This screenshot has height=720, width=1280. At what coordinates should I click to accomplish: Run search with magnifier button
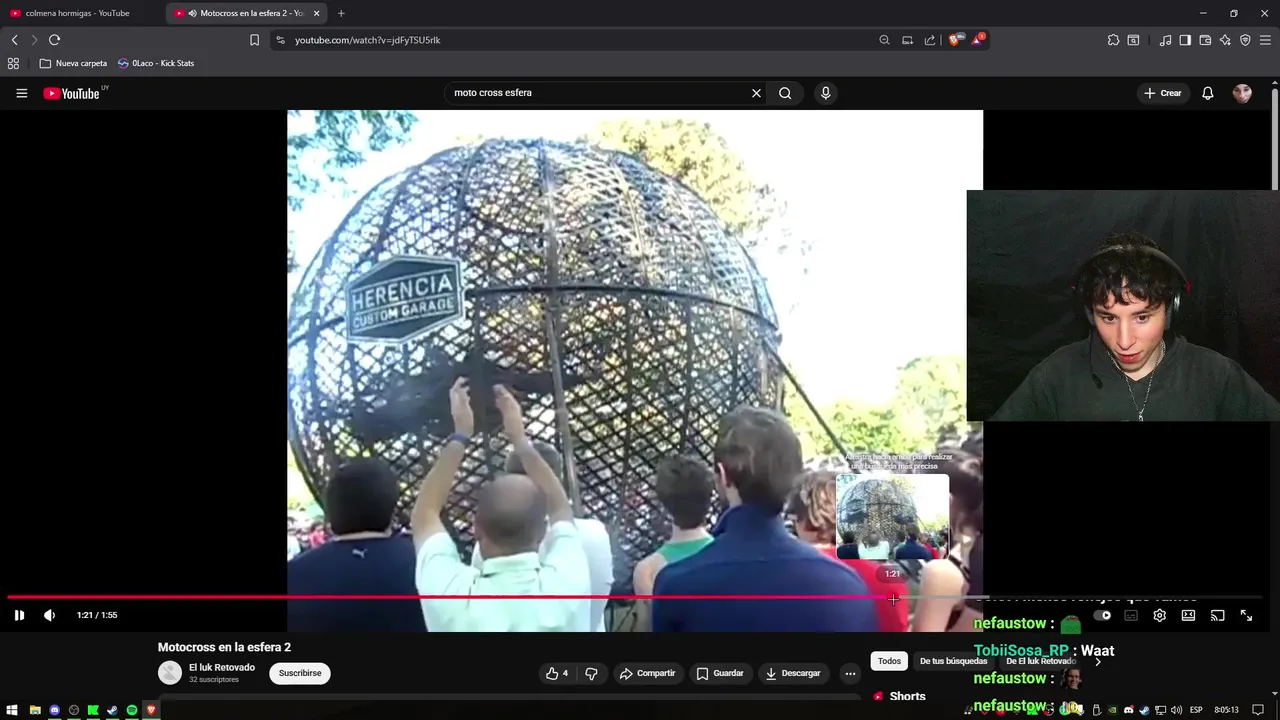click(785, 93)
